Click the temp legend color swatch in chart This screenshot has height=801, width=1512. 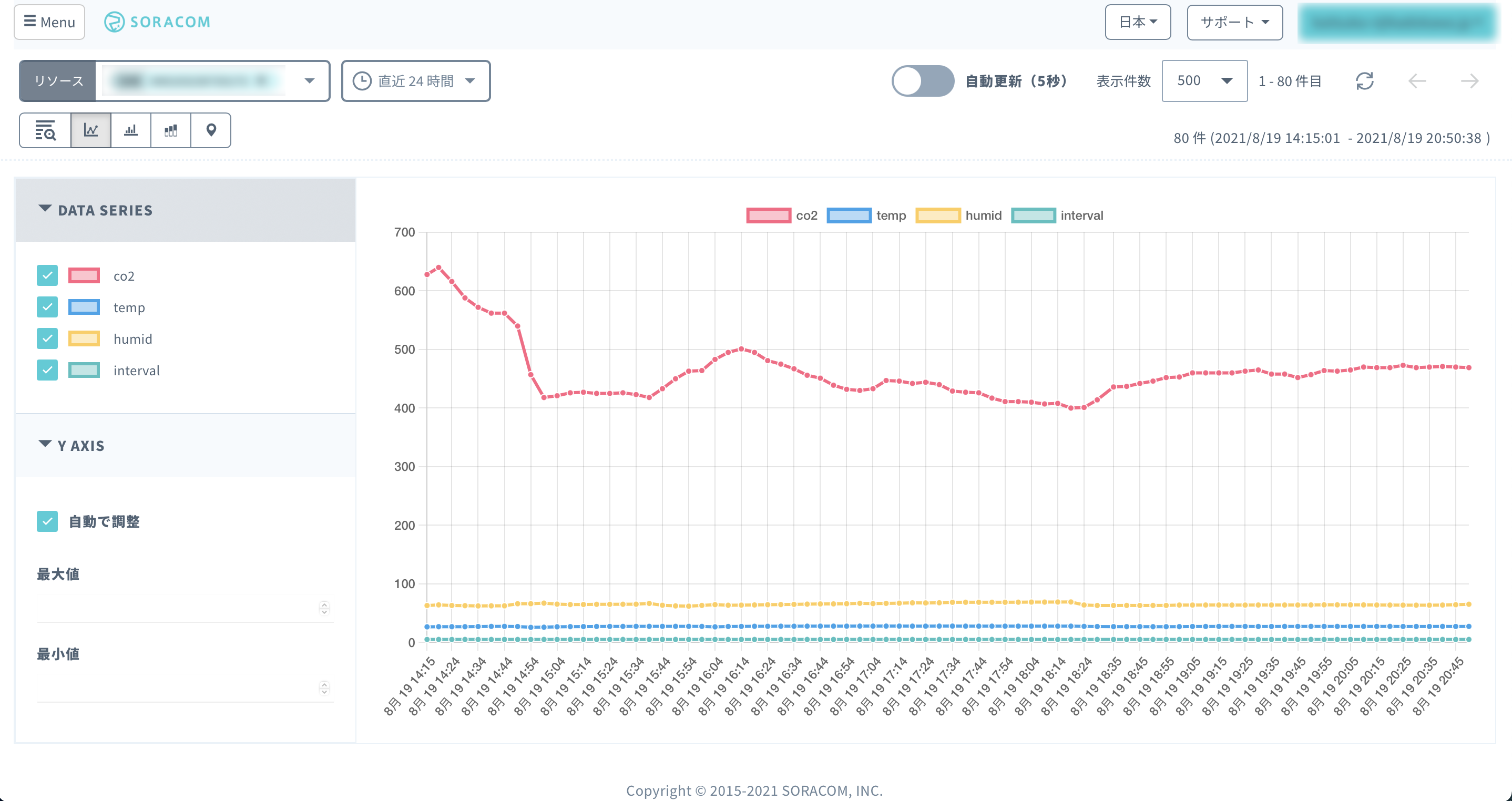coord(849,215)
